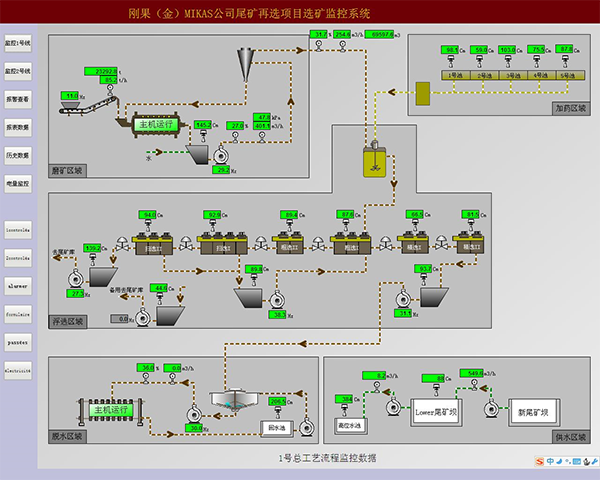Screen dimensions: 600x480
Task: Open the 历史数据 history page
Action: tap(17, 156)
